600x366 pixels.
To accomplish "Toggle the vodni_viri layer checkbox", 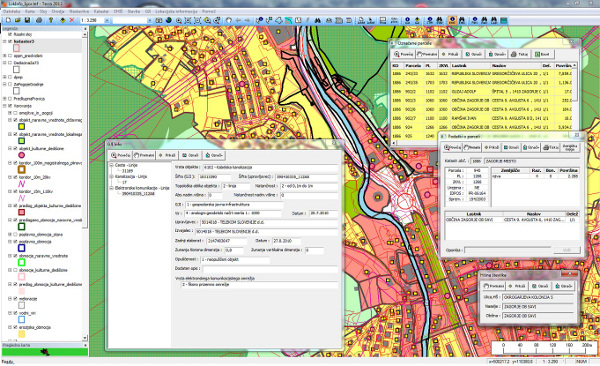I will point(15,313).
